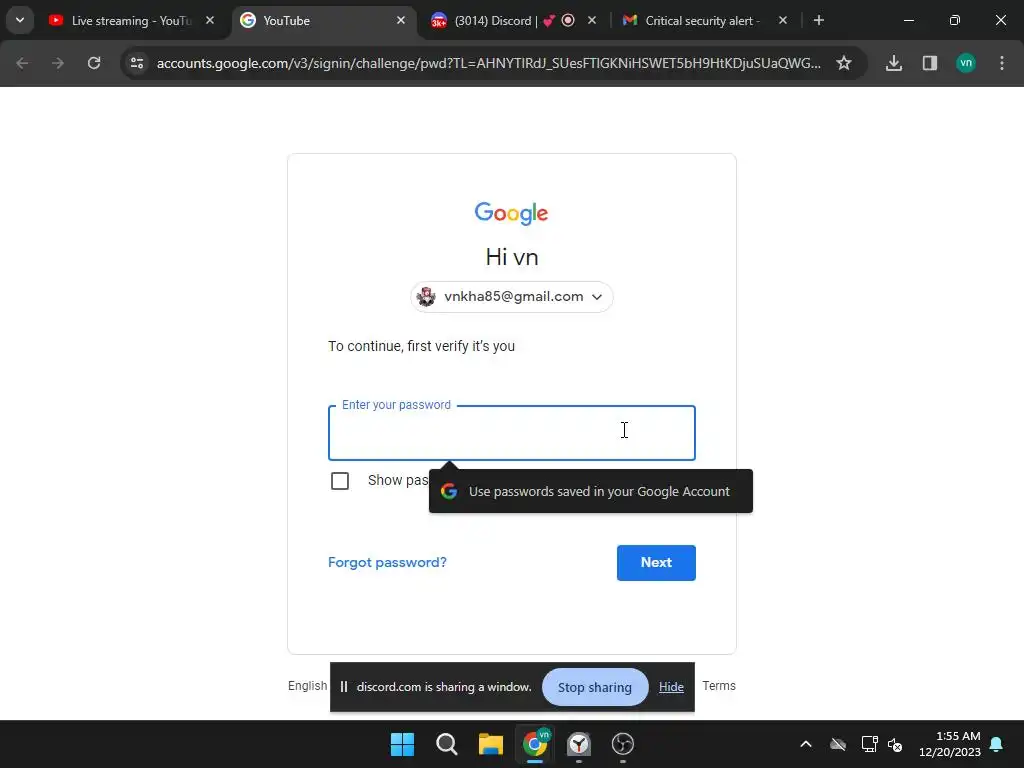
Task: Open the vn profile avatar in toolbar
Action: 966,63
